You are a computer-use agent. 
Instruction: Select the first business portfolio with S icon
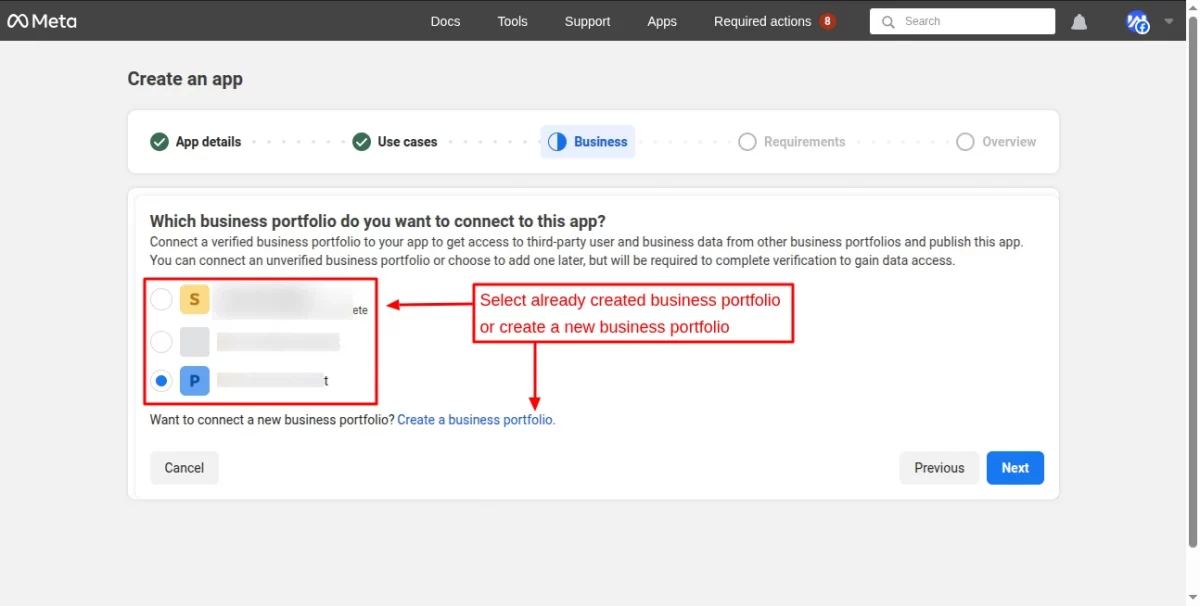[x=161, y=298]
